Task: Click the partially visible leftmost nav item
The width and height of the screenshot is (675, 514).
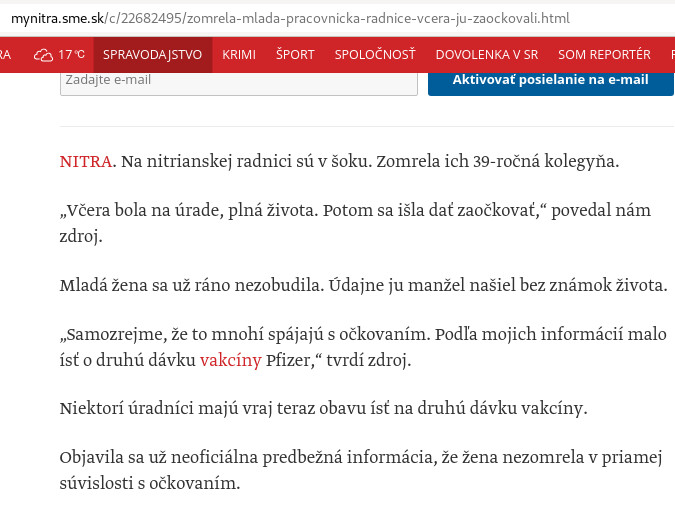Action: click(5, 55)
